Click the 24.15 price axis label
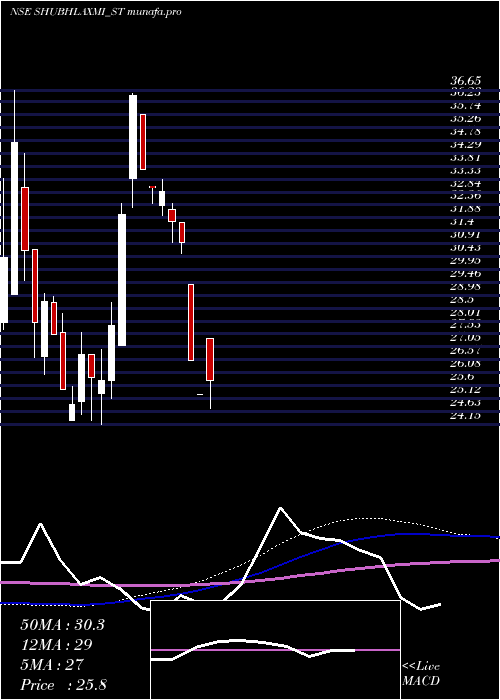Viewport: 500px width, 700px height. (466, 416)
